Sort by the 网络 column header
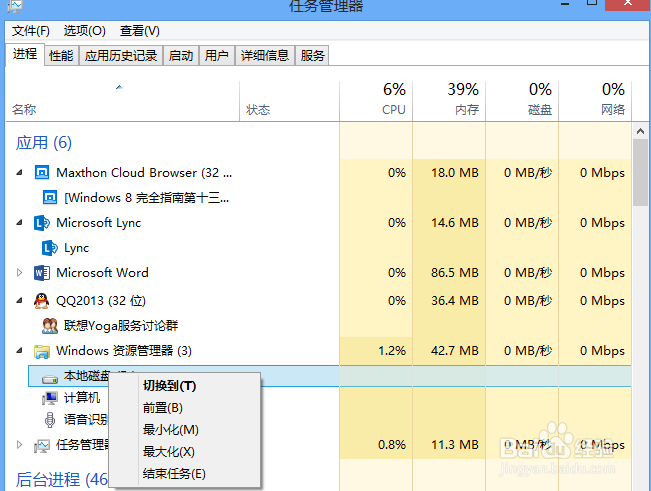Viewport: 651px width, 491px height. [595, 101]
